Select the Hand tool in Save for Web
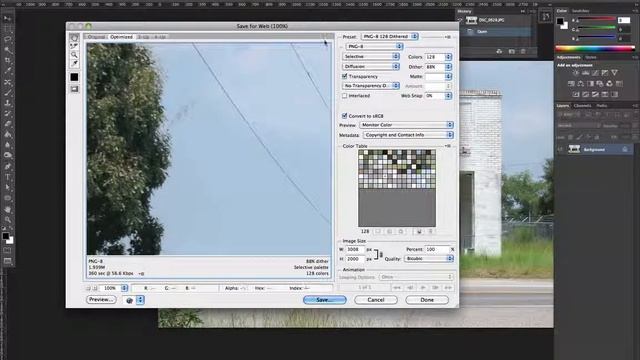 pyautogui.click(x=74, y=38)
